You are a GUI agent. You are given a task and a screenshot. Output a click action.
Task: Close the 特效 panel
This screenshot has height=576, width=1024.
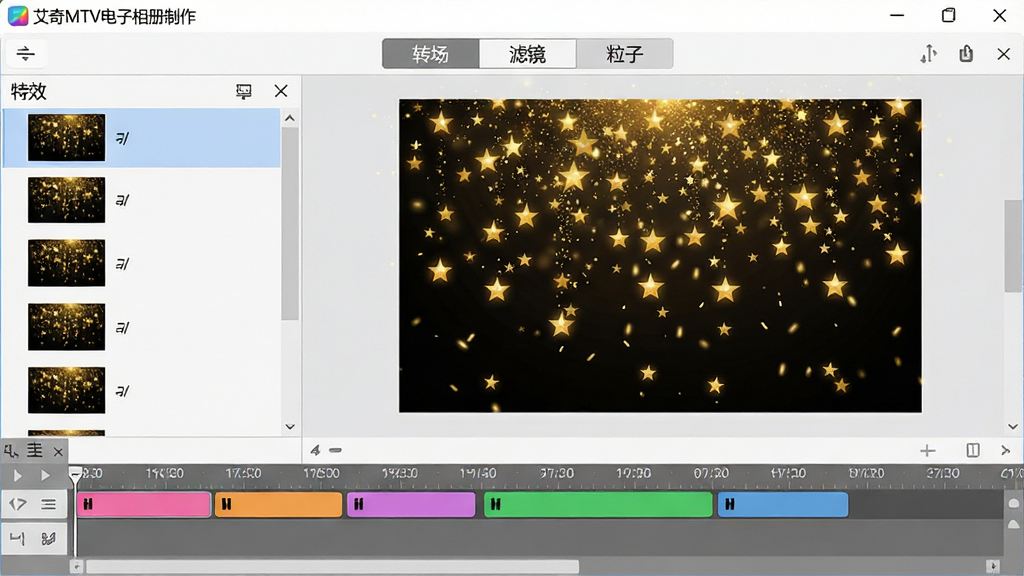point(281,91)
